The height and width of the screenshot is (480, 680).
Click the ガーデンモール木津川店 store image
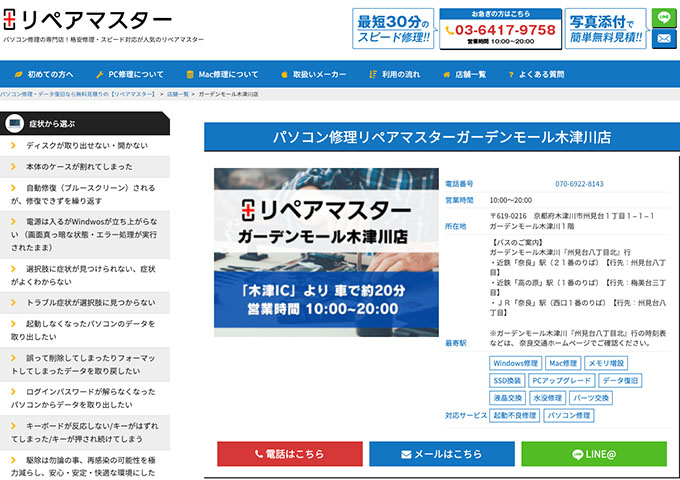pyautogui.click(x=326, y=252)
